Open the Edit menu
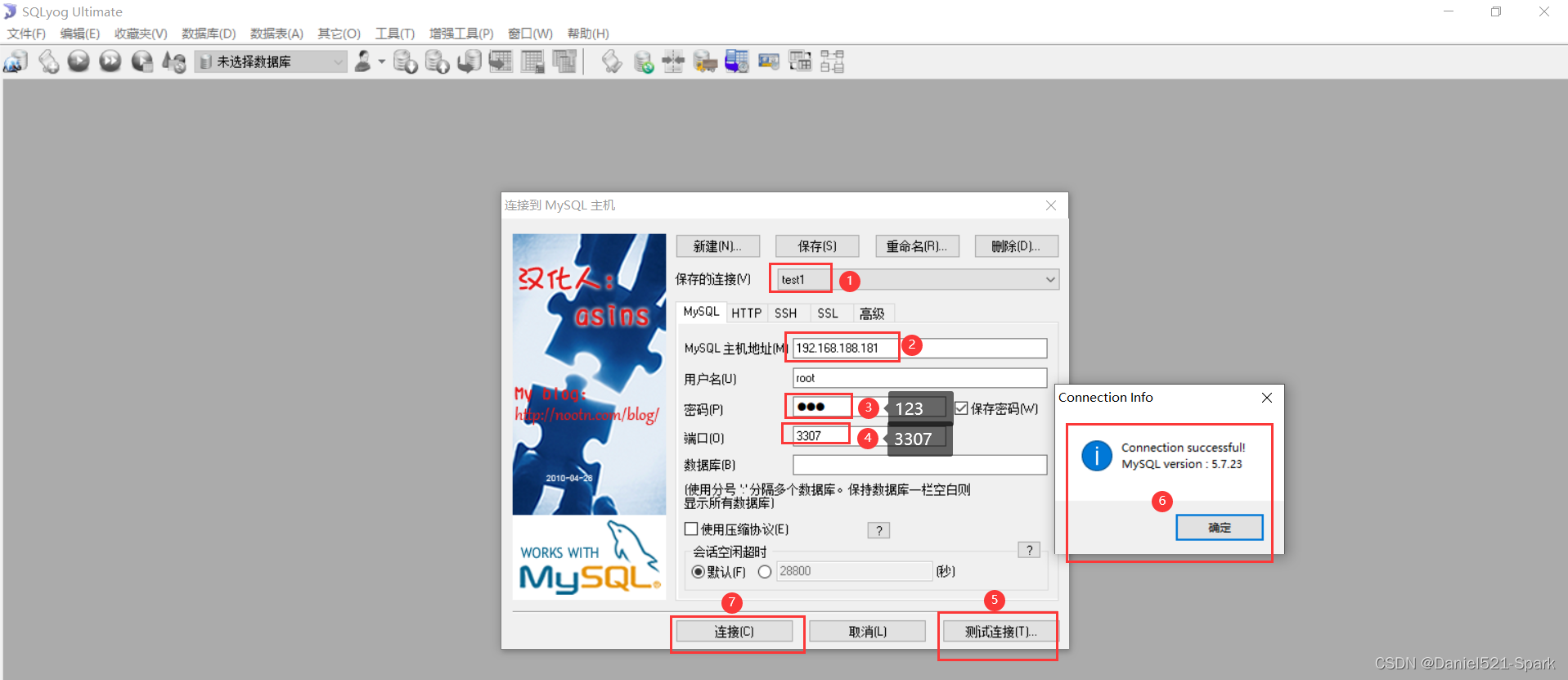The width and height of the screenshot is (1568, 680). [x=79, y=34]
